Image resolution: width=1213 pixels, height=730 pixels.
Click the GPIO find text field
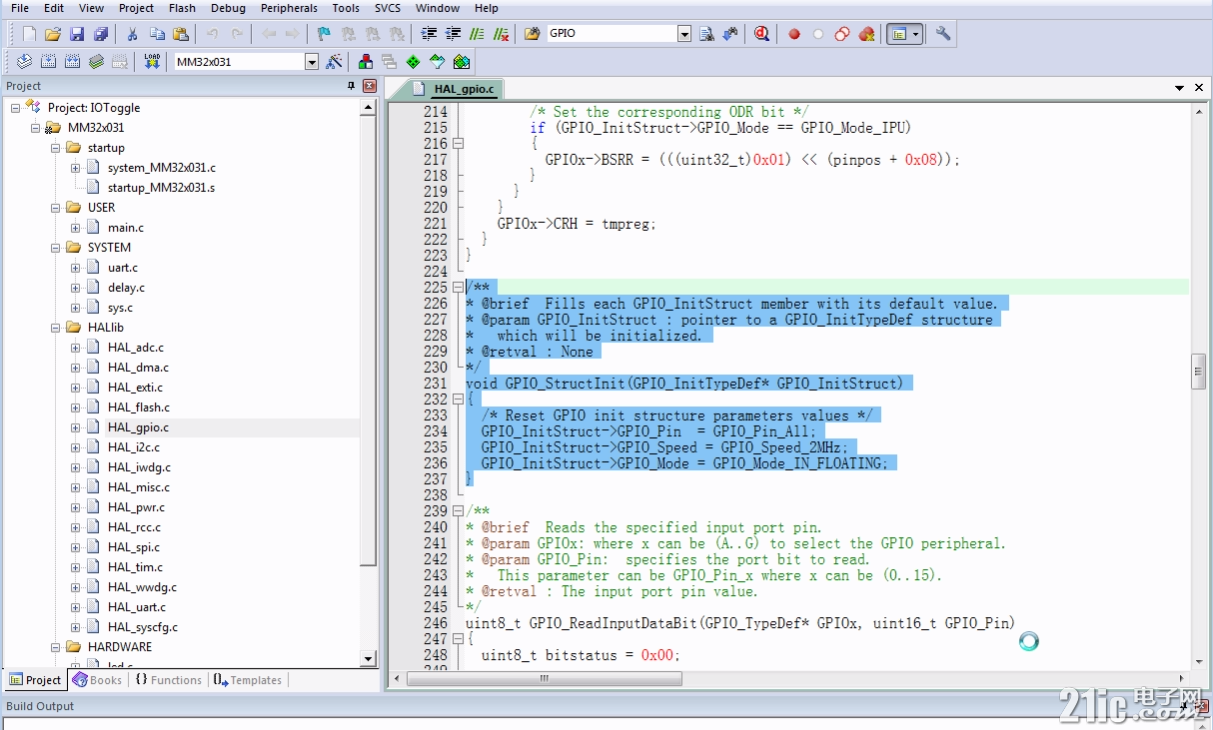(612, 34)
